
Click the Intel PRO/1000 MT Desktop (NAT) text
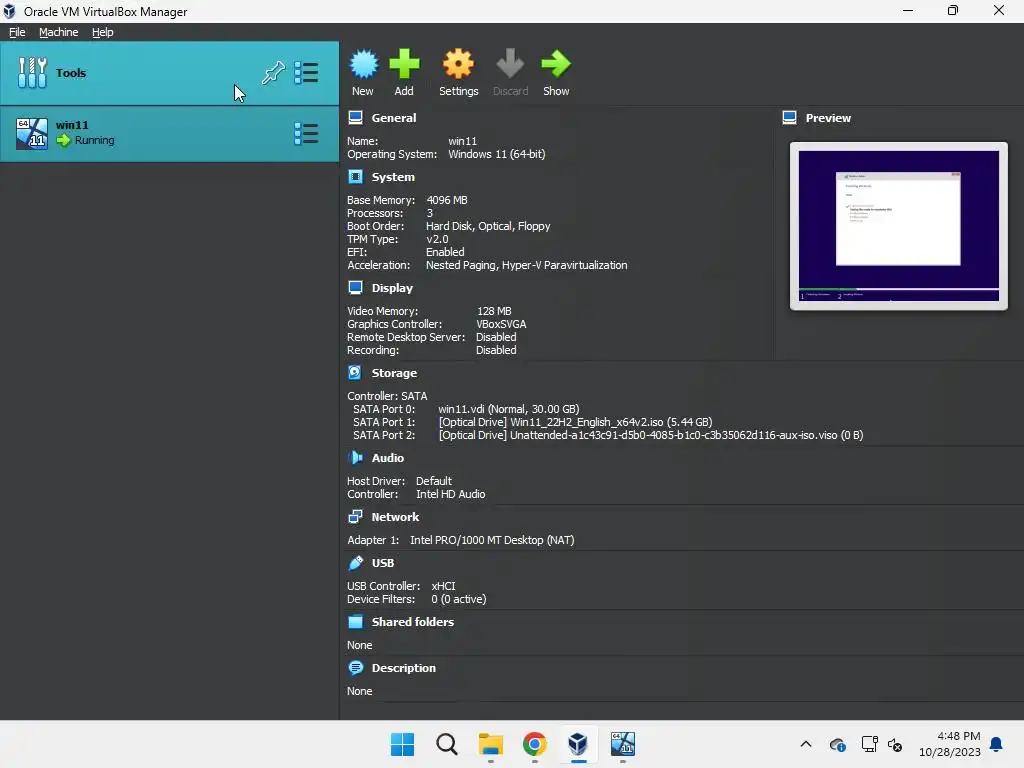click(x=492, y=540)
